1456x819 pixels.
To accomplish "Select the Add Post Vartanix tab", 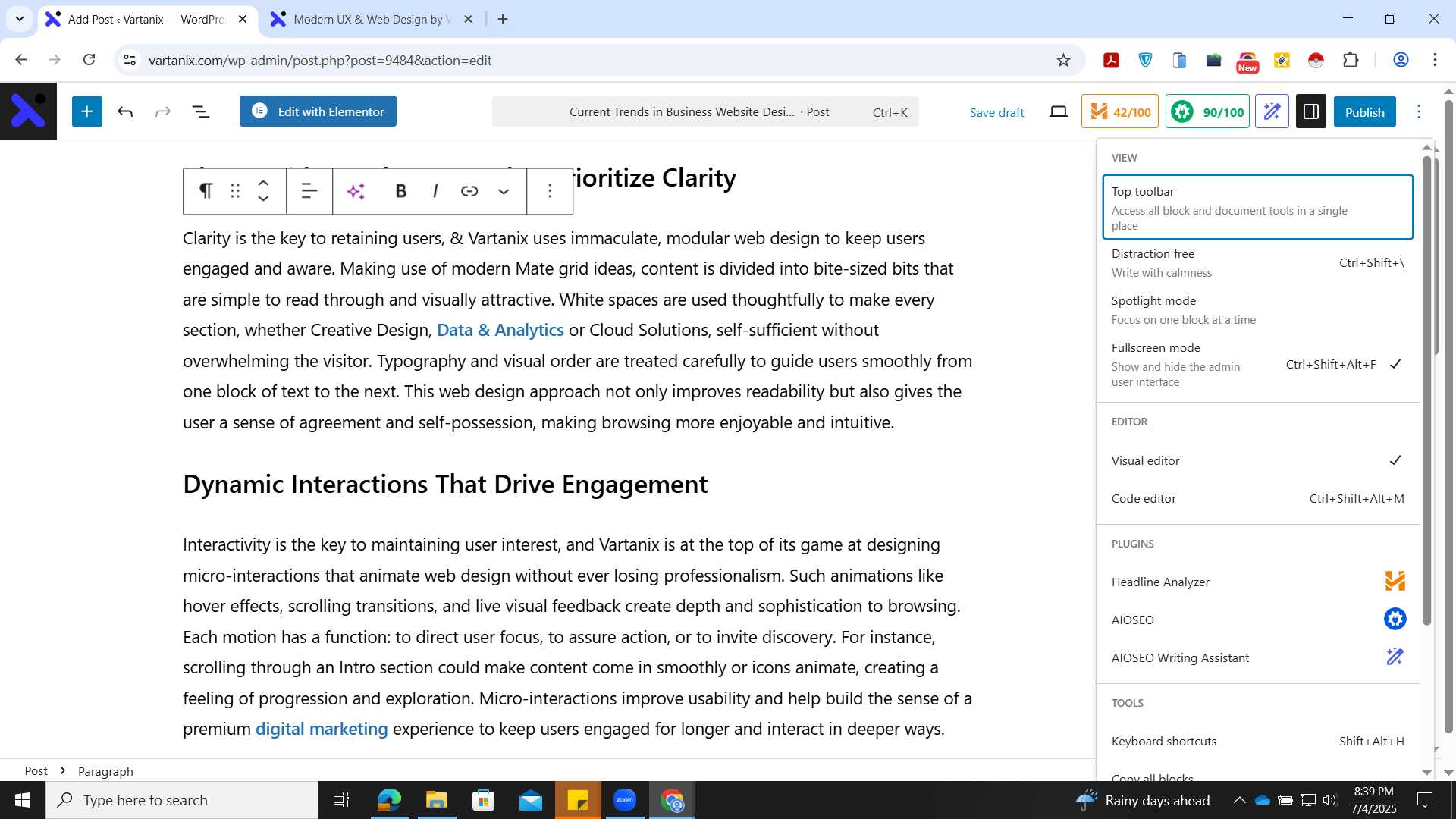I will pyautogui.click(x=146, y=19).
